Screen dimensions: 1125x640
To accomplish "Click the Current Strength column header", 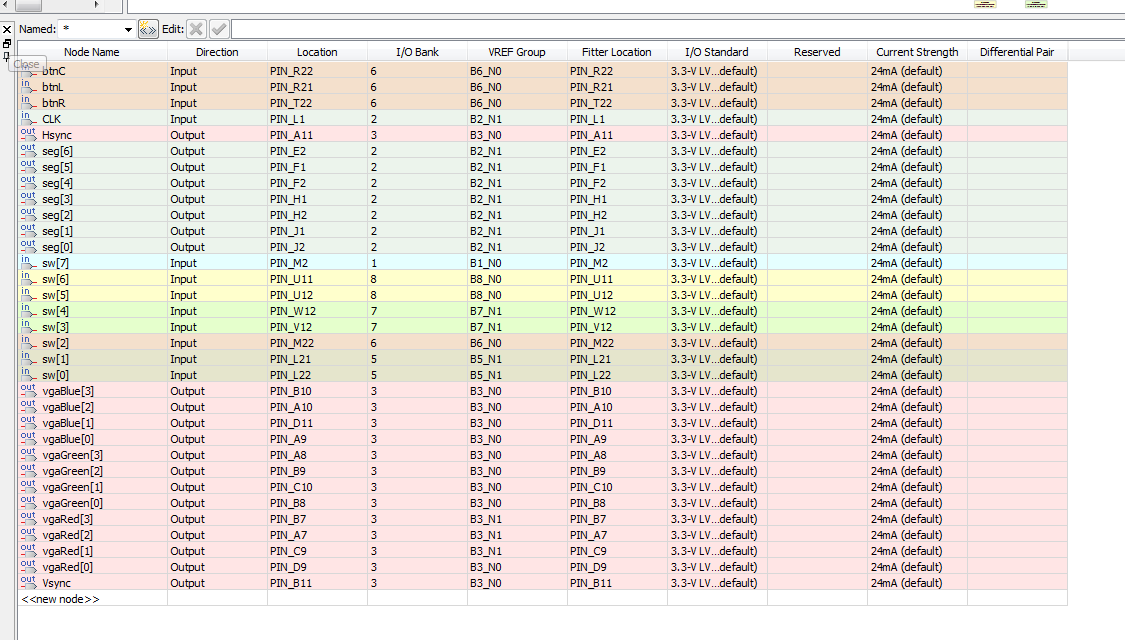I will coord(917,52).
